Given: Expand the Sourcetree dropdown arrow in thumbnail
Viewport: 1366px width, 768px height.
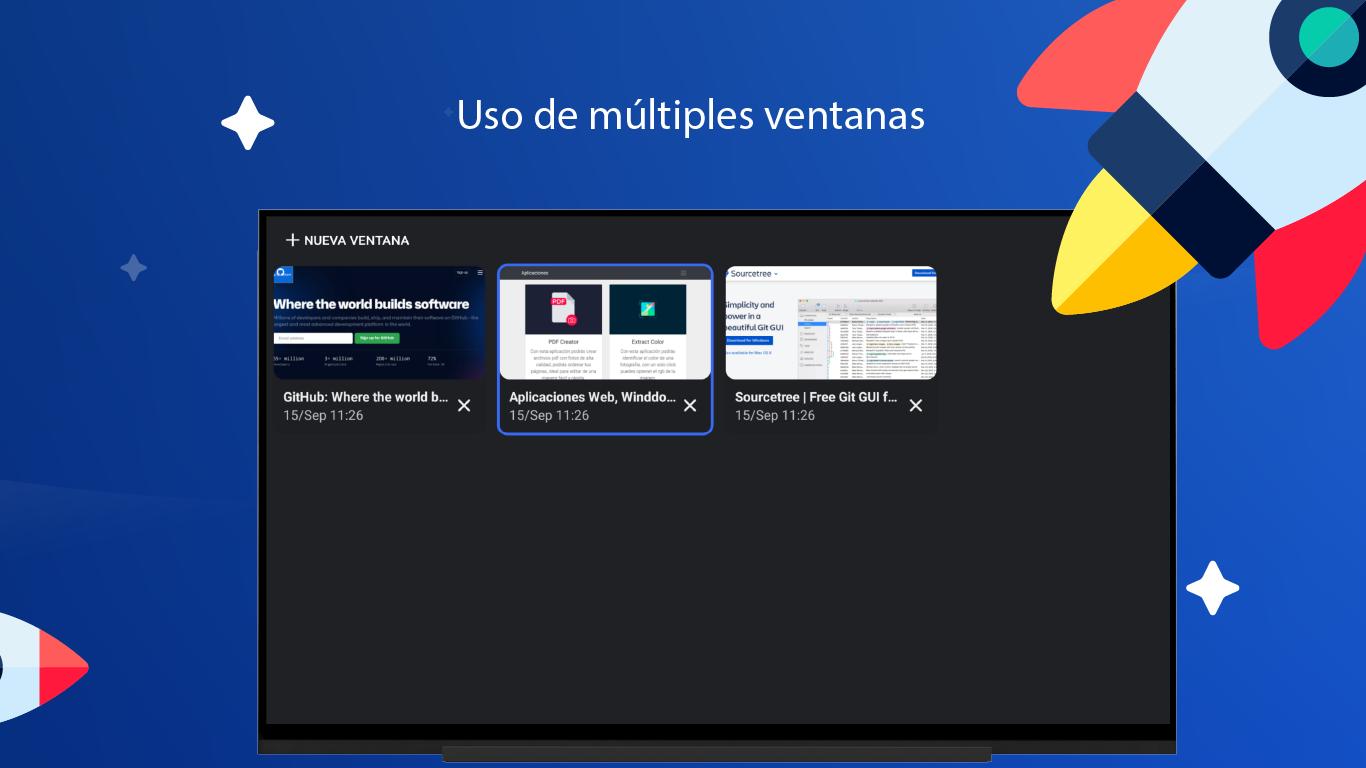Looking at the screenshot, I should coord(776,274).
